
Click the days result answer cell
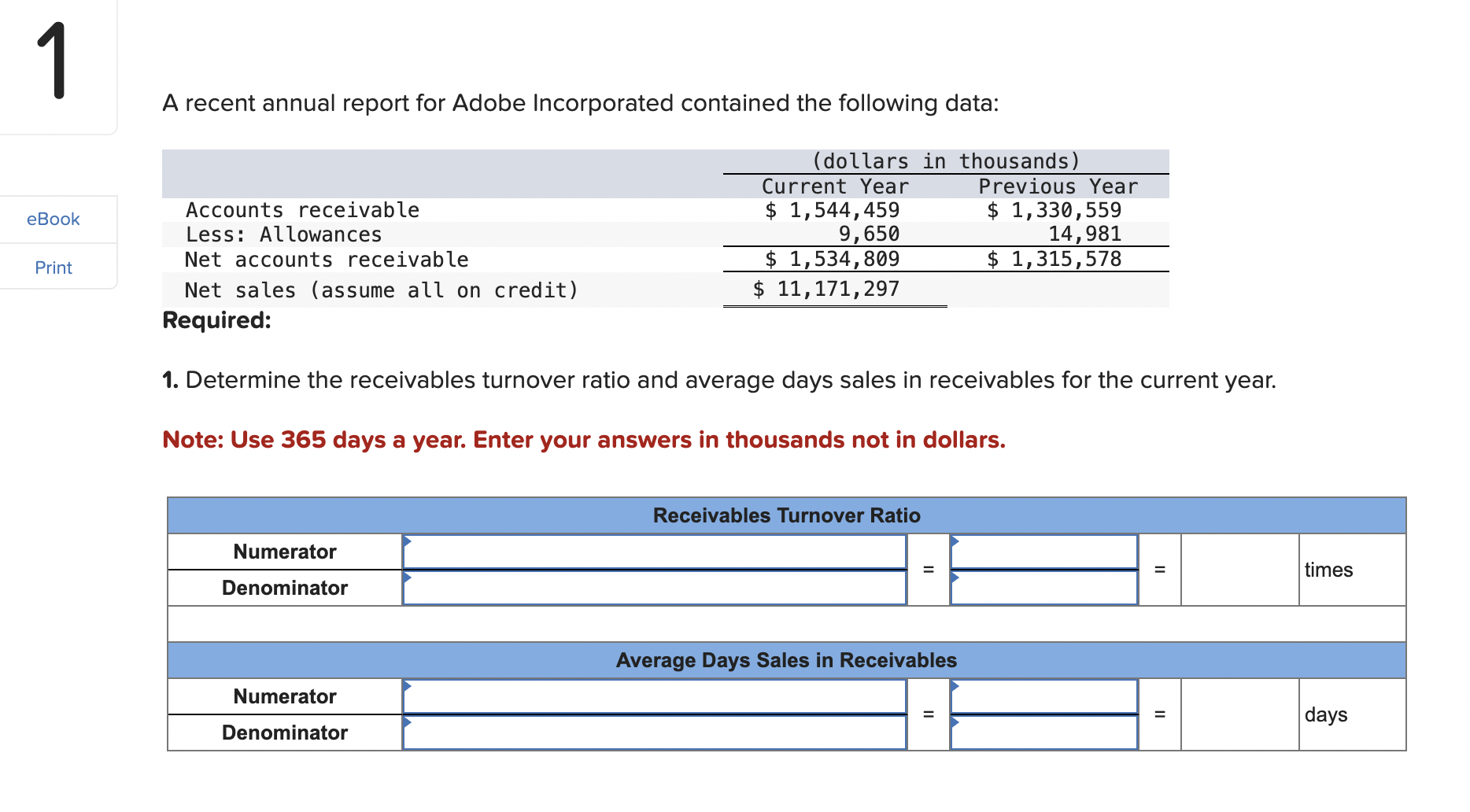pyautogui.click(x=1239, y=714)
